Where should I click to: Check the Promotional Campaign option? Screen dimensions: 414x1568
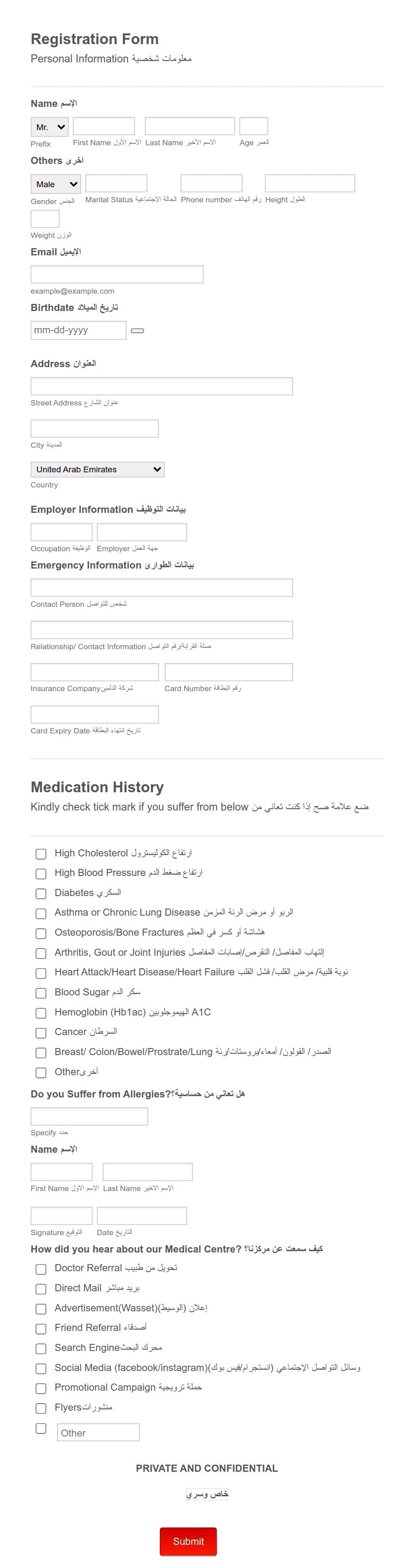[x=41, y=1388]
